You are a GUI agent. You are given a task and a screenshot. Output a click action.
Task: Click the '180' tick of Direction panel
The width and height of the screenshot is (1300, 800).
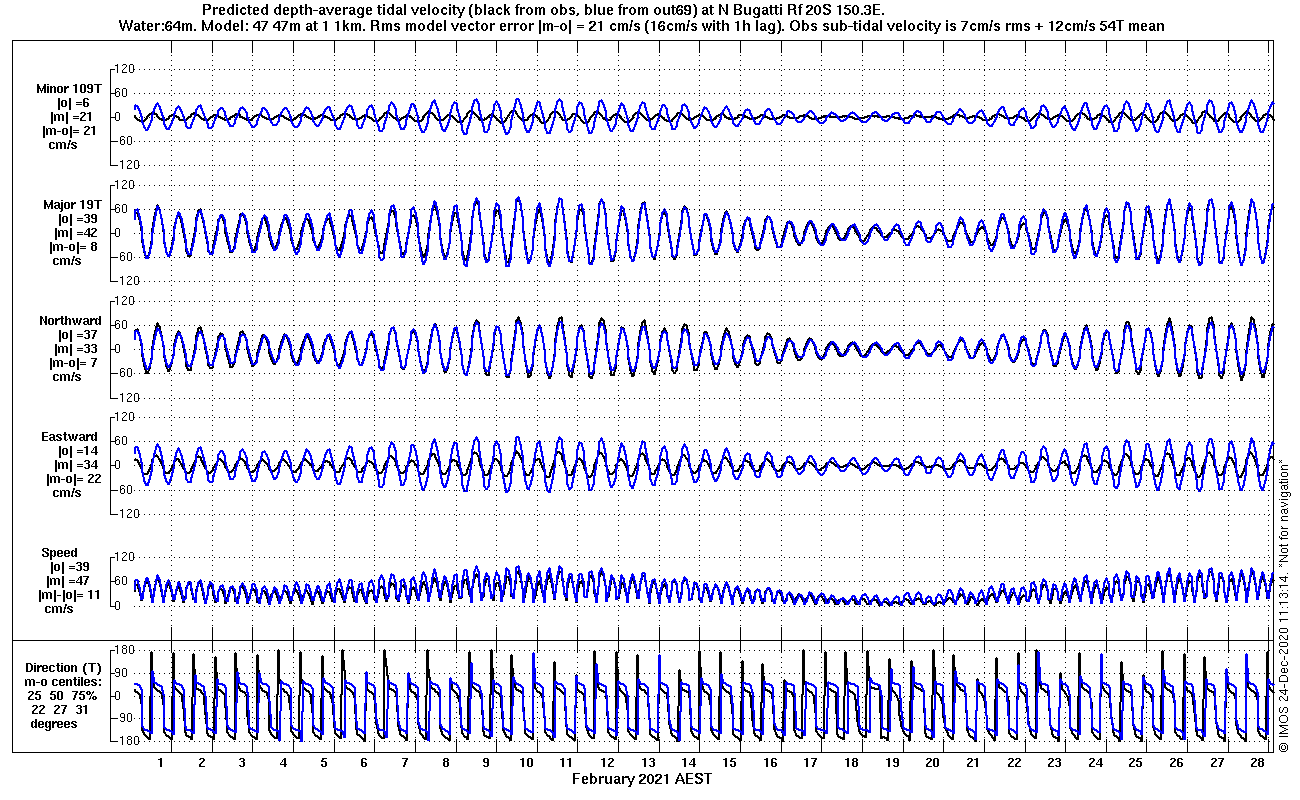124,651
